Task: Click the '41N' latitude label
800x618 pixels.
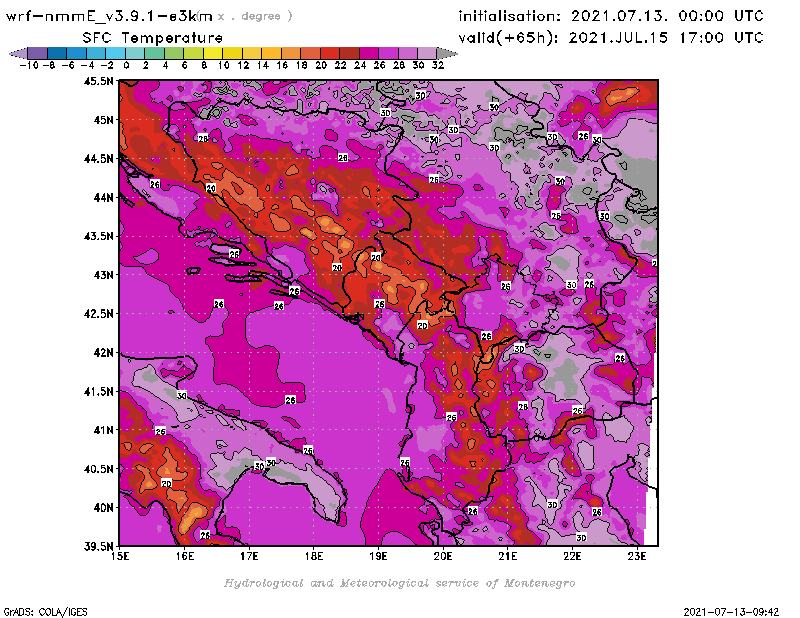Action: [x=104, y=430]
